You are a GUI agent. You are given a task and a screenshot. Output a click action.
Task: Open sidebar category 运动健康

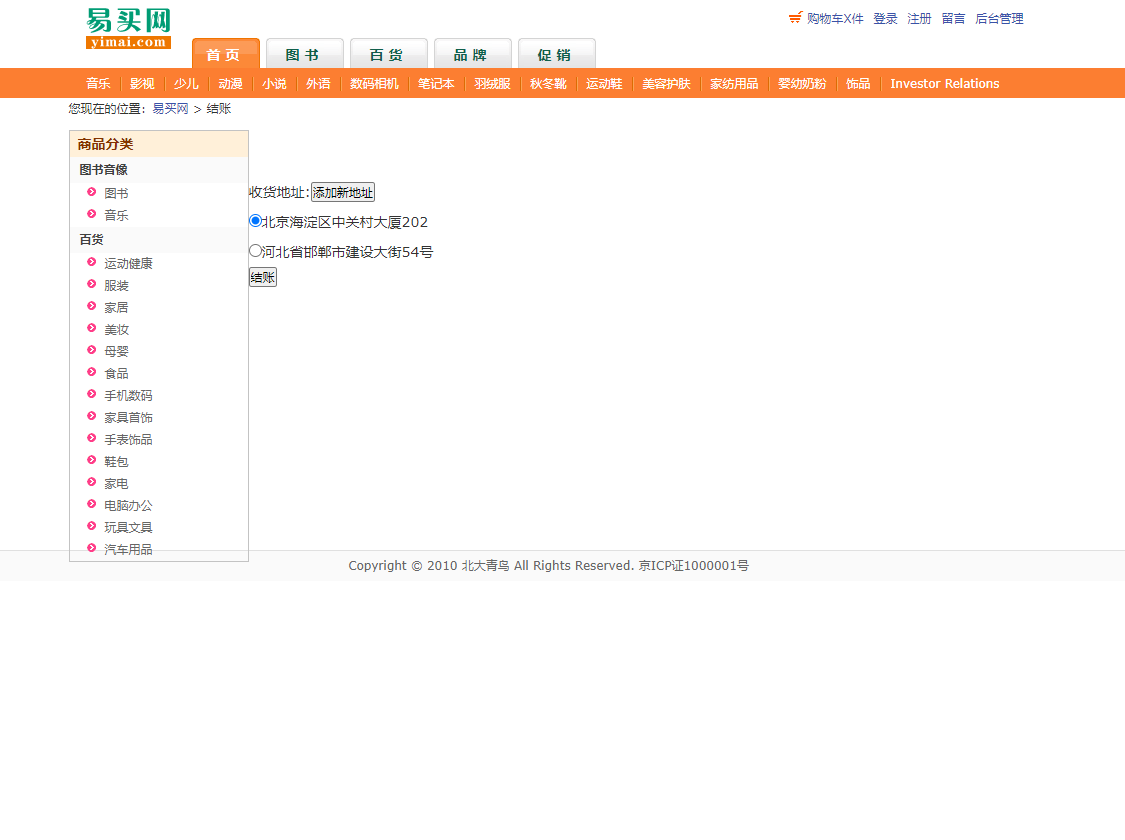point(128,263)
